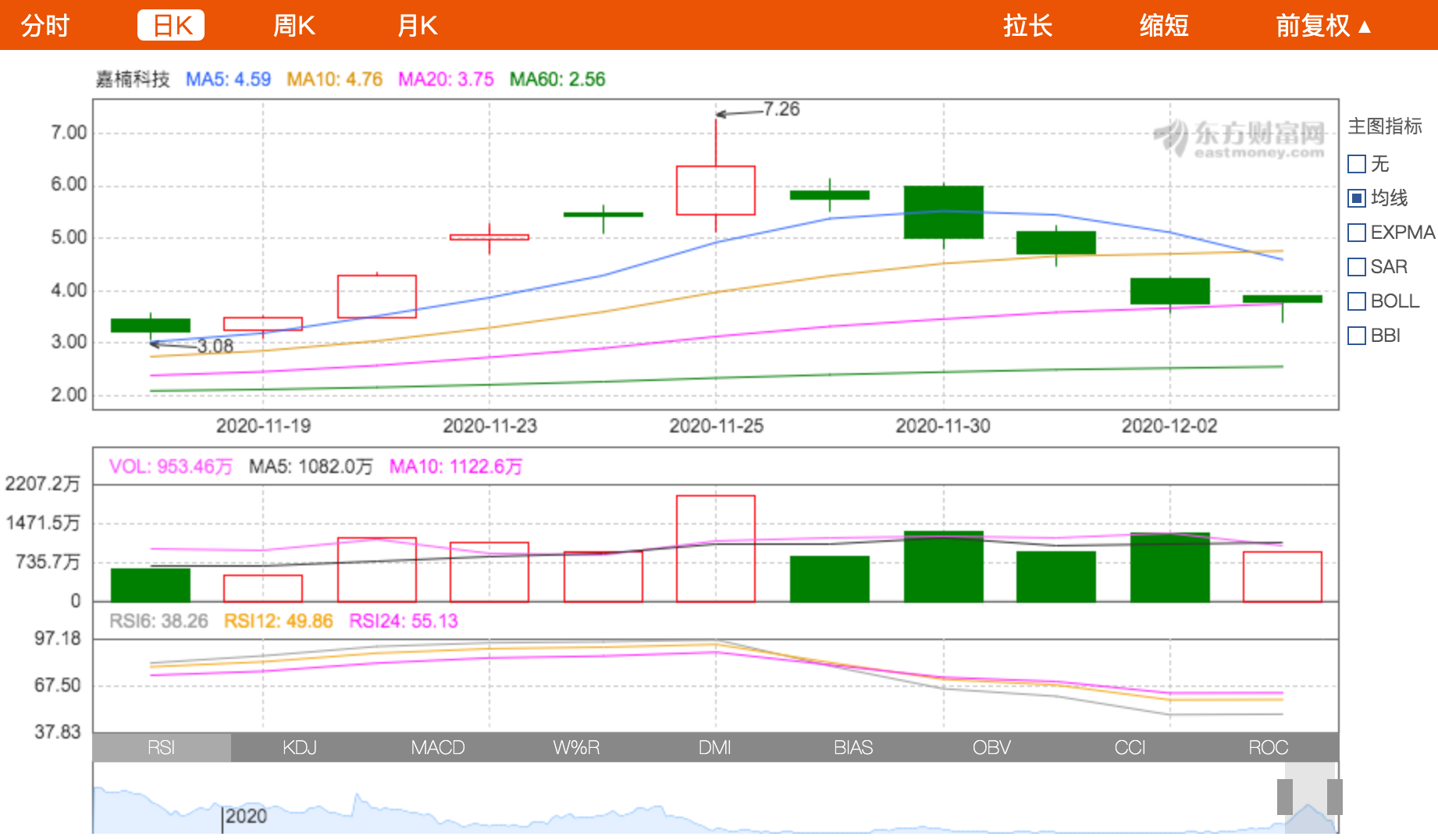1438x840 pixels.
Task: Show the MACD indicator panel
Action: [x=438, y=747]
